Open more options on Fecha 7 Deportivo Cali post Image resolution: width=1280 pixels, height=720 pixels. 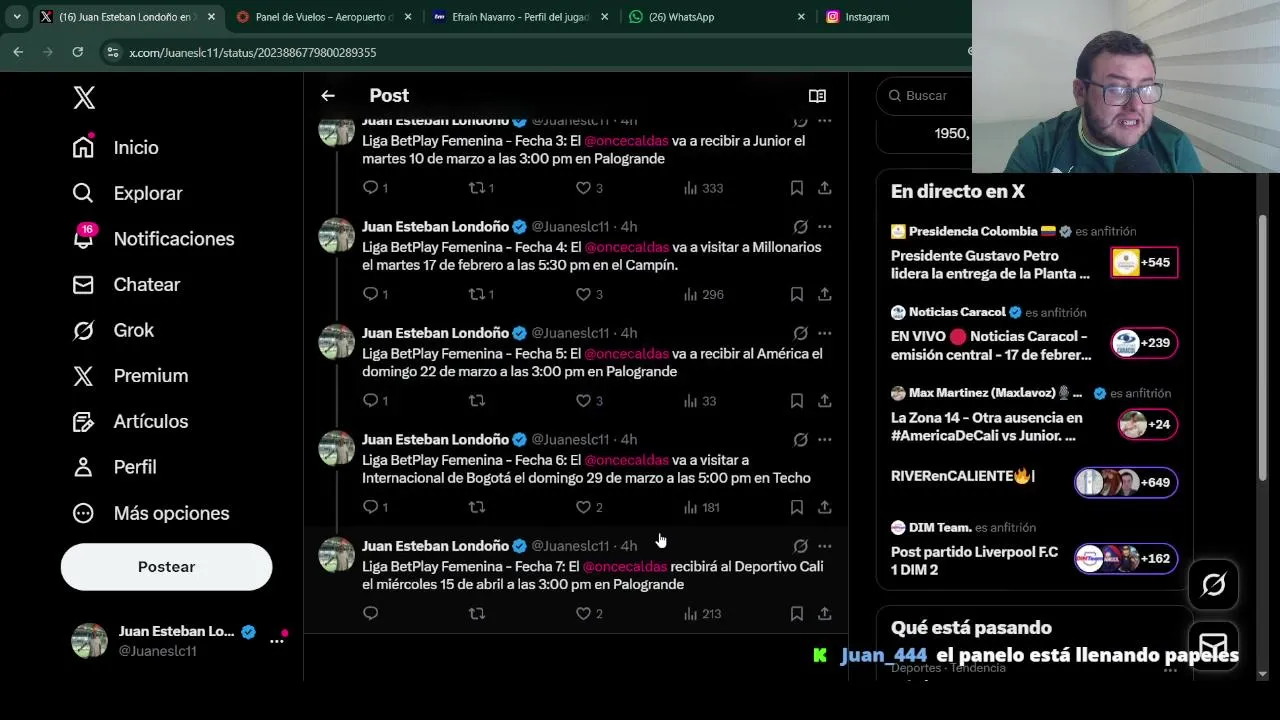825,546
